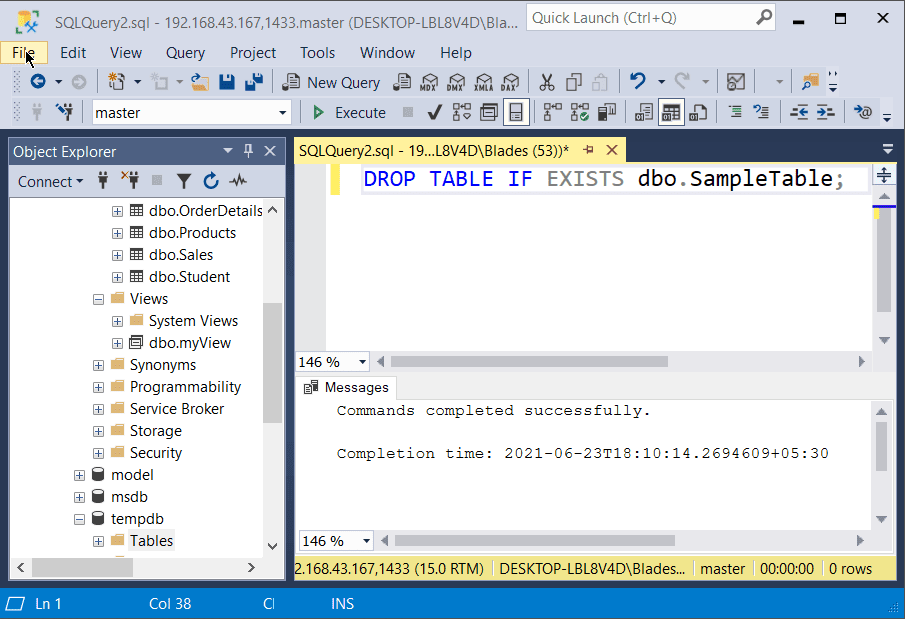
Task: Open the Connect dropdown in Object Explorer
Action: pos(48,181)
